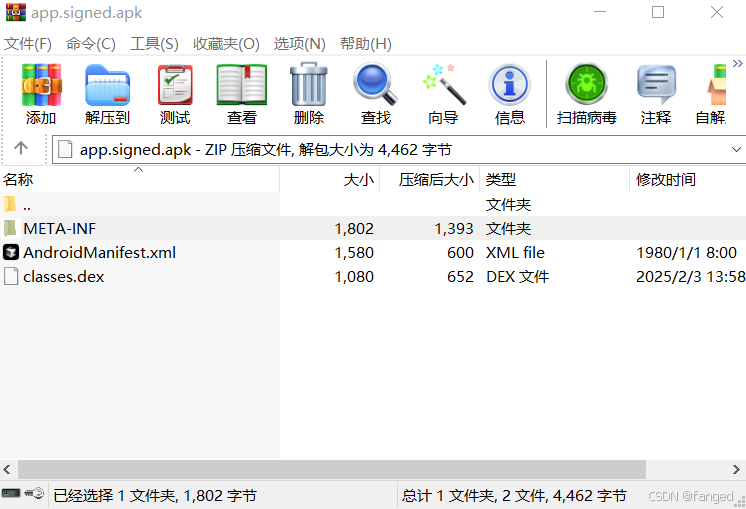Launch the Wizard (向导) wand icon
The width and height of the screenshot is (746, 509).
[x=443, y=84]
